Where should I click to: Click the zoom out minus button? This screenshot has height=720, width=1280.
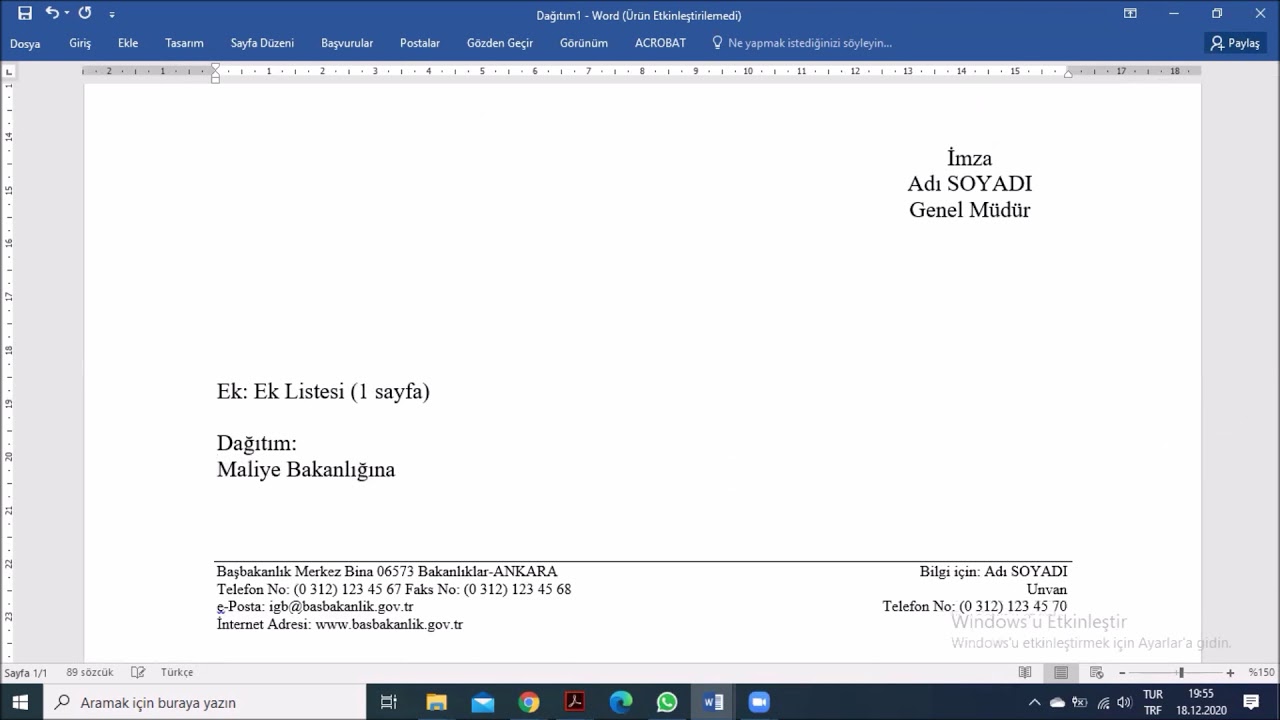coord(1122,673)
